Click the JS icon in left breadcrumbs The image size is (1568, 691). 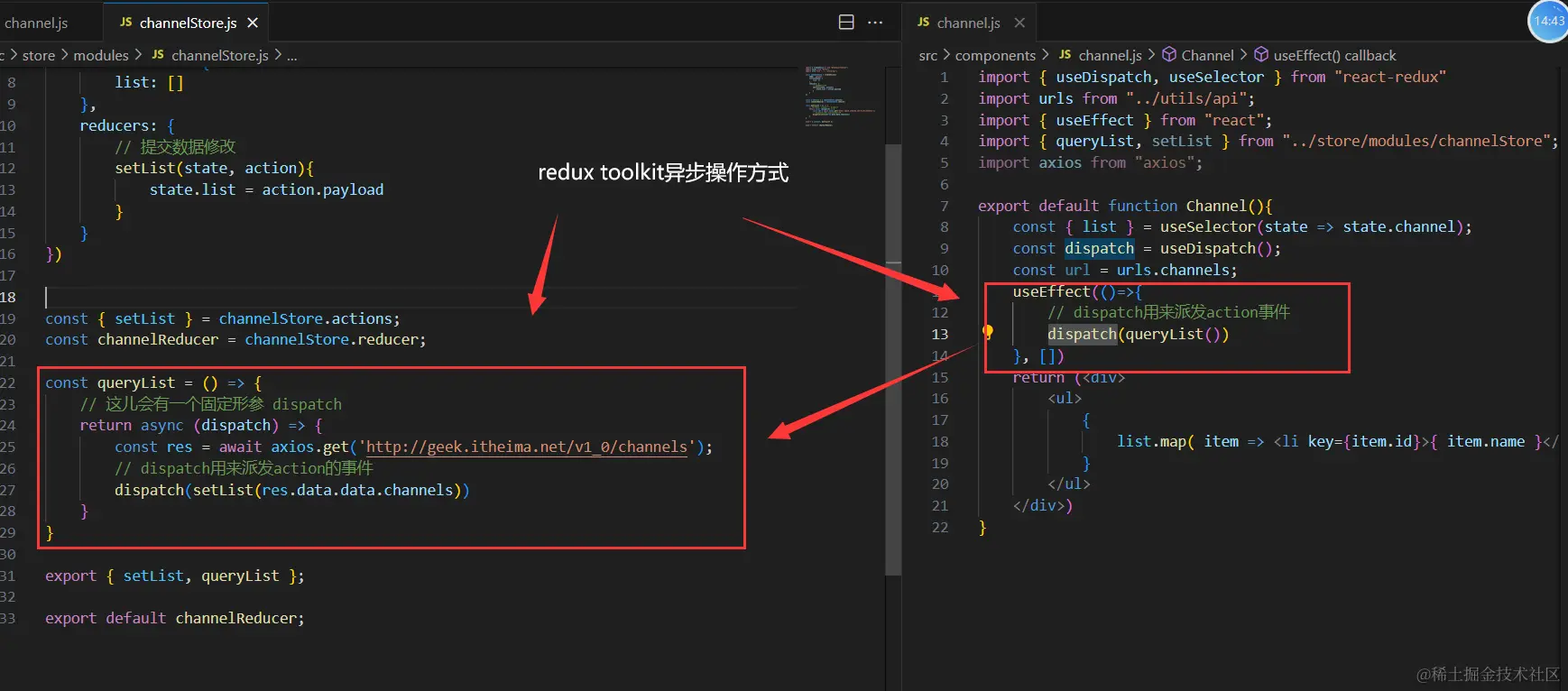(158, 55)
